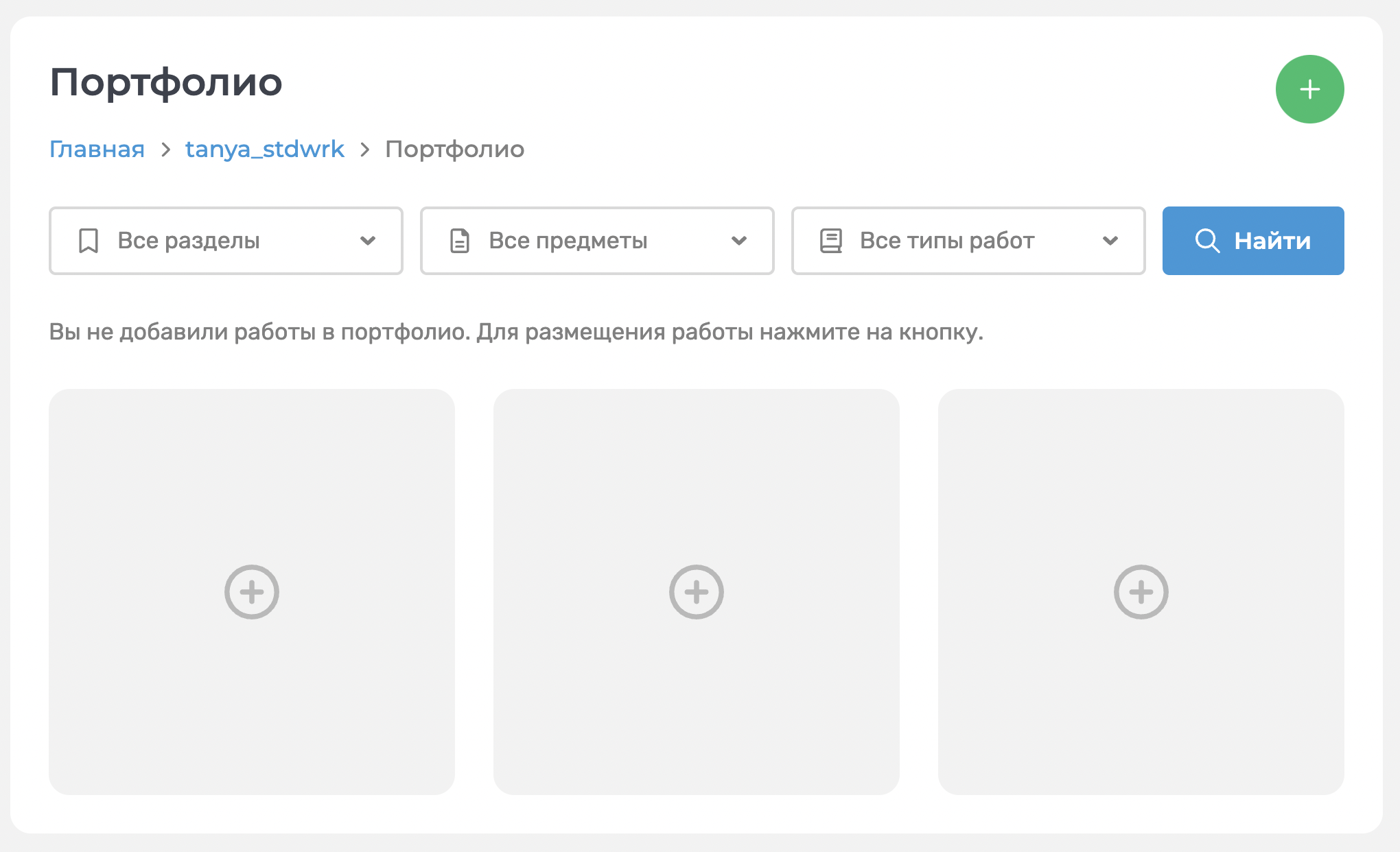Click the book icon in work types filter
The image size is (1400, 852).
(x=831, y=241)
